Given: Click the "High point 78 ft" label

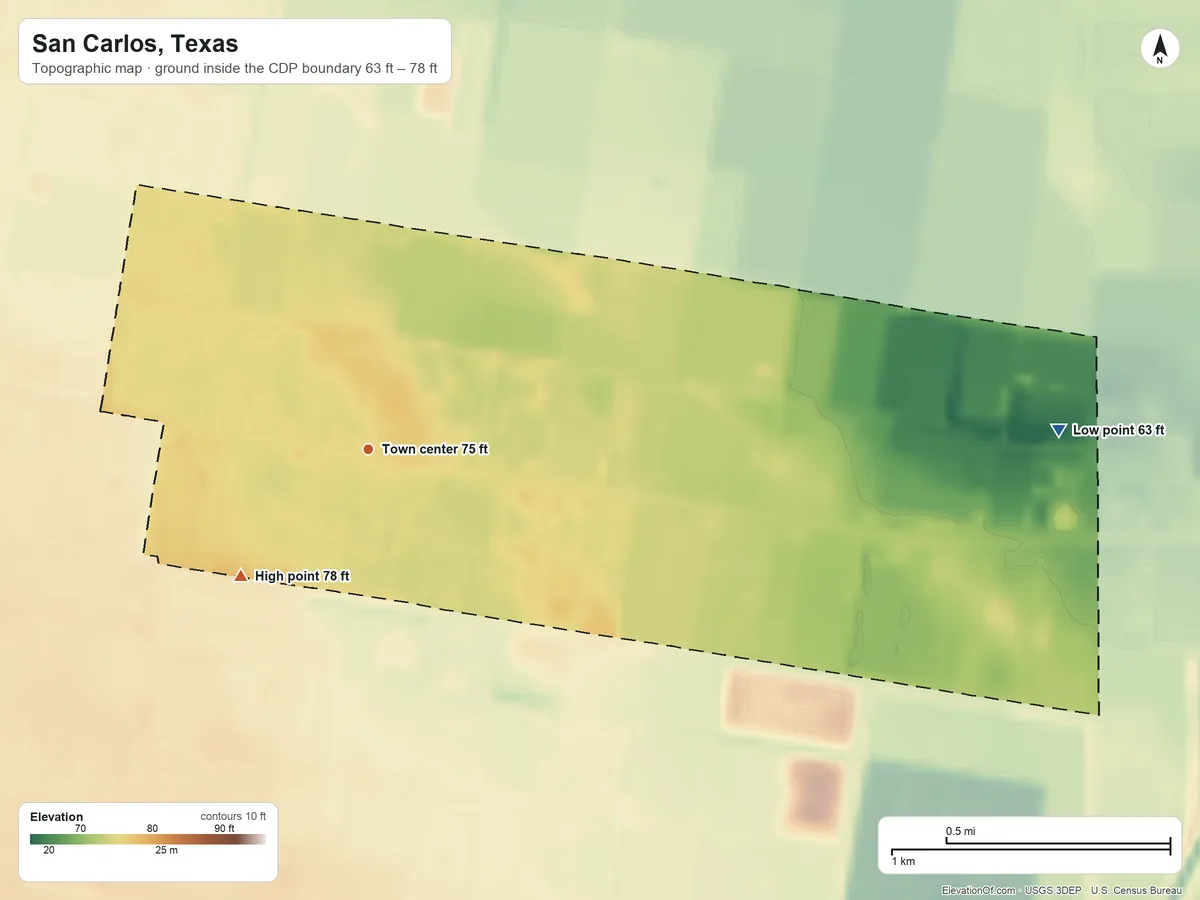Looking at the screenshot, I should point(302,576).
